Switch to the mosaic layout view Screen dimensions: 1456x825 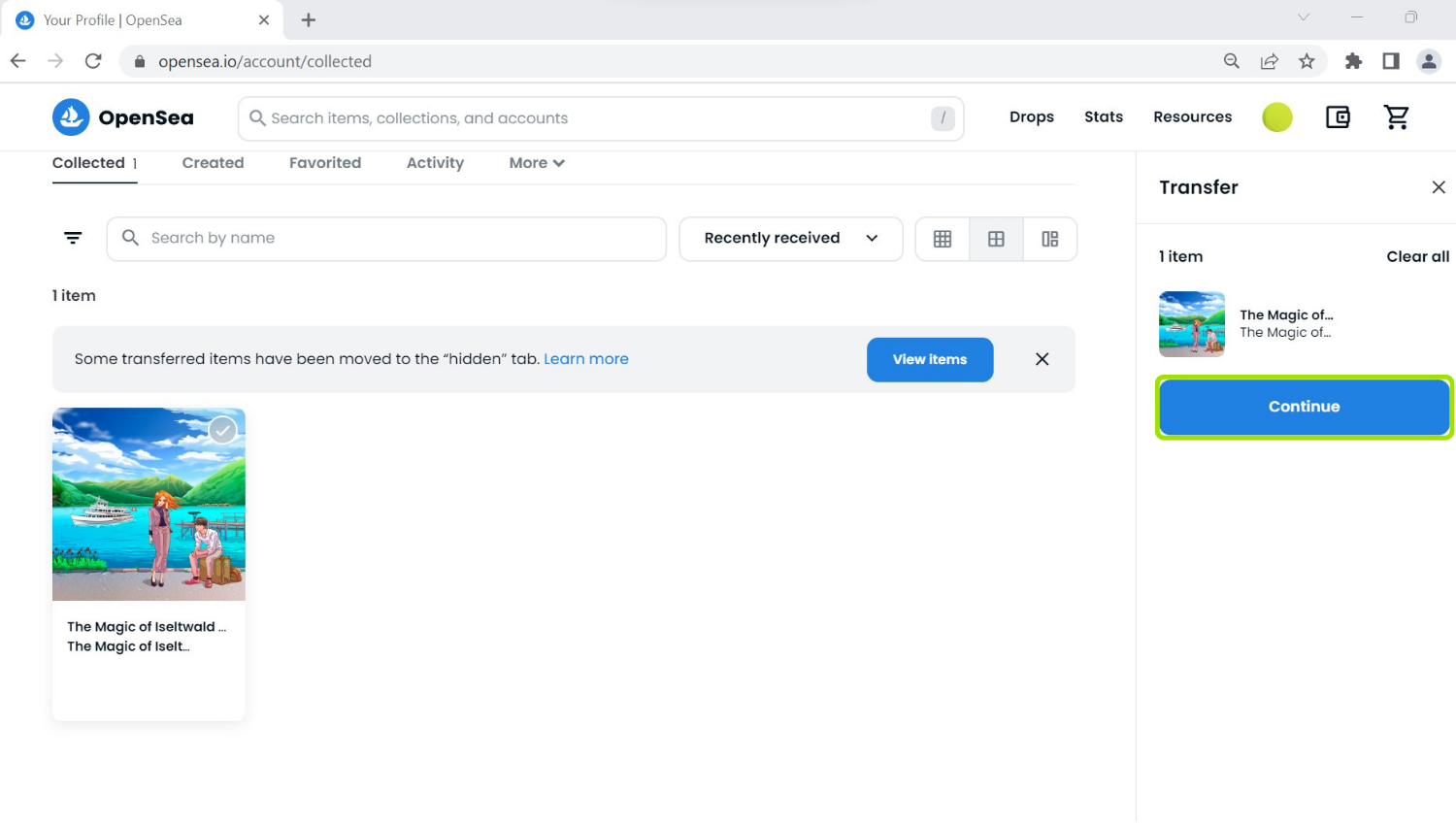pyautogui.click(x=1050, y=239)
